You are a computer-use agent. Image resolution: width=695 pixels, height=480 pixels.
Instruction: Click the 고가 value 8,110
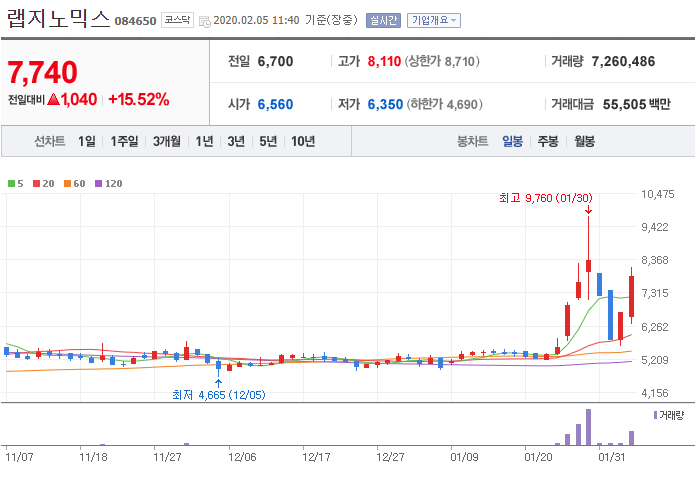pyautogui.click(x=384, y=61)
